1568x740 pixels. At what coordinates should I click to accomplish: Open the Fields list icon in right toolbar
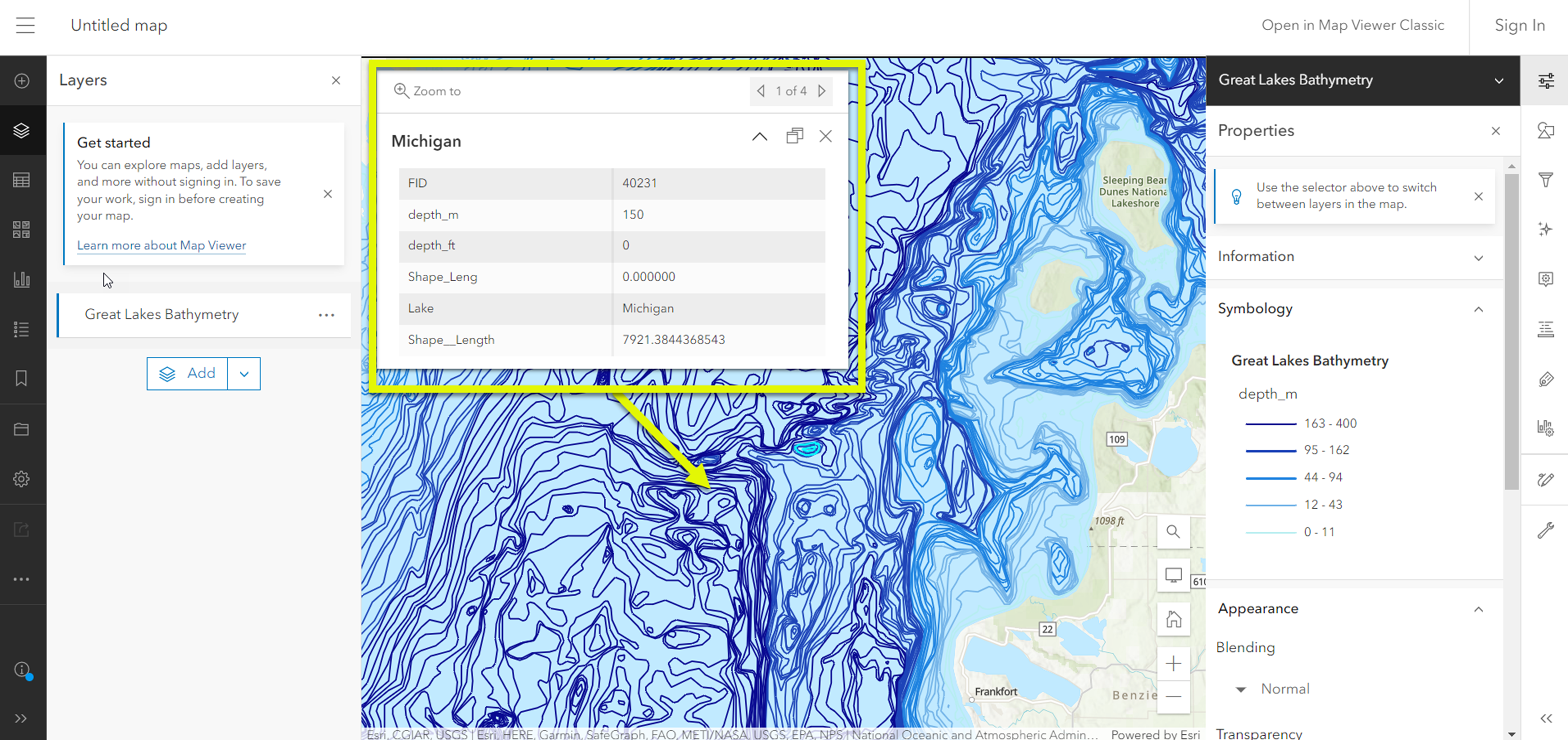point(1545,329)
